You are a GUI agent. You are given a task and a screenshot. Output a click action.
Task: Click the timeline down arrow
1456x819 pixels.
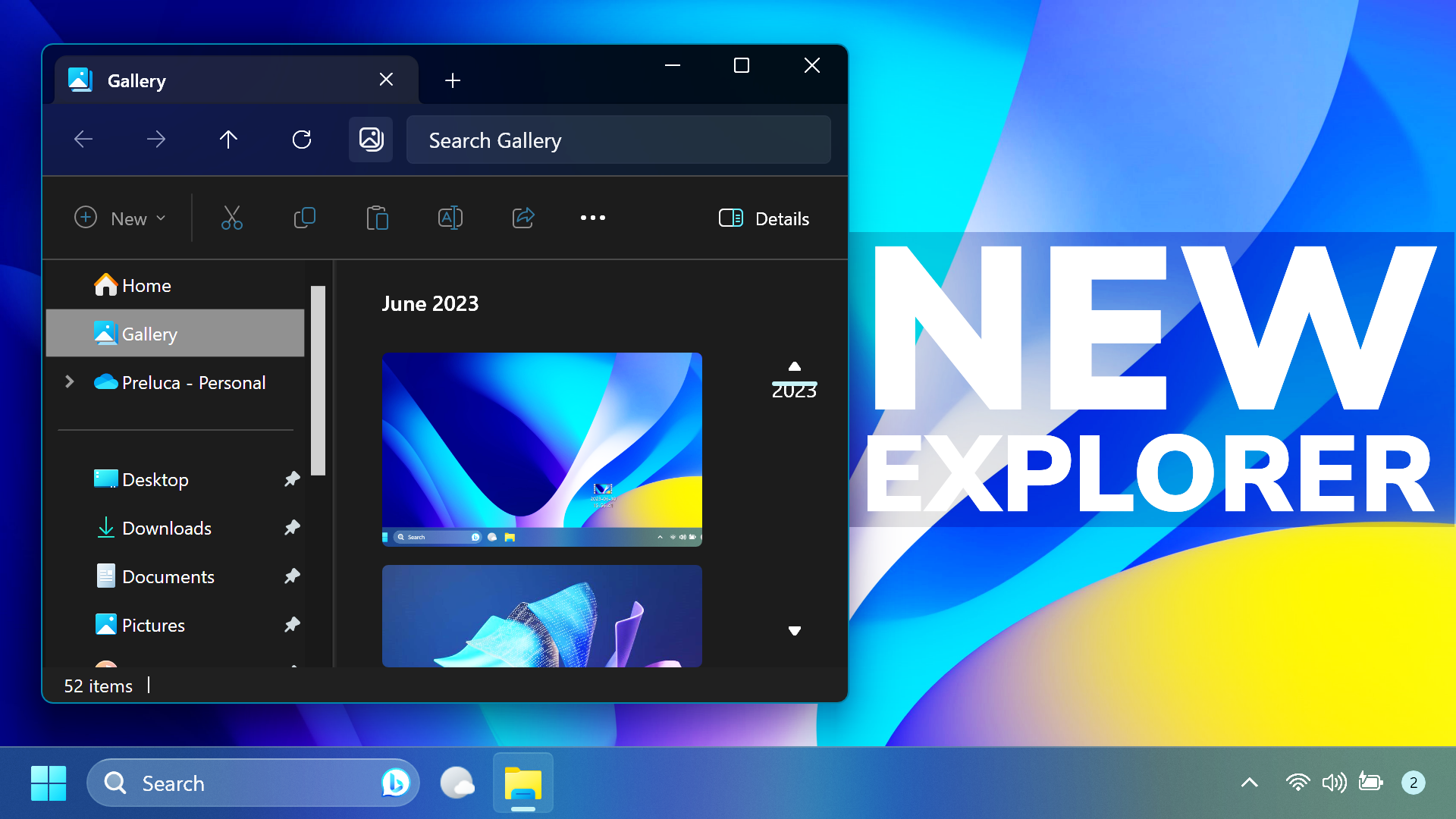point(795,630)
